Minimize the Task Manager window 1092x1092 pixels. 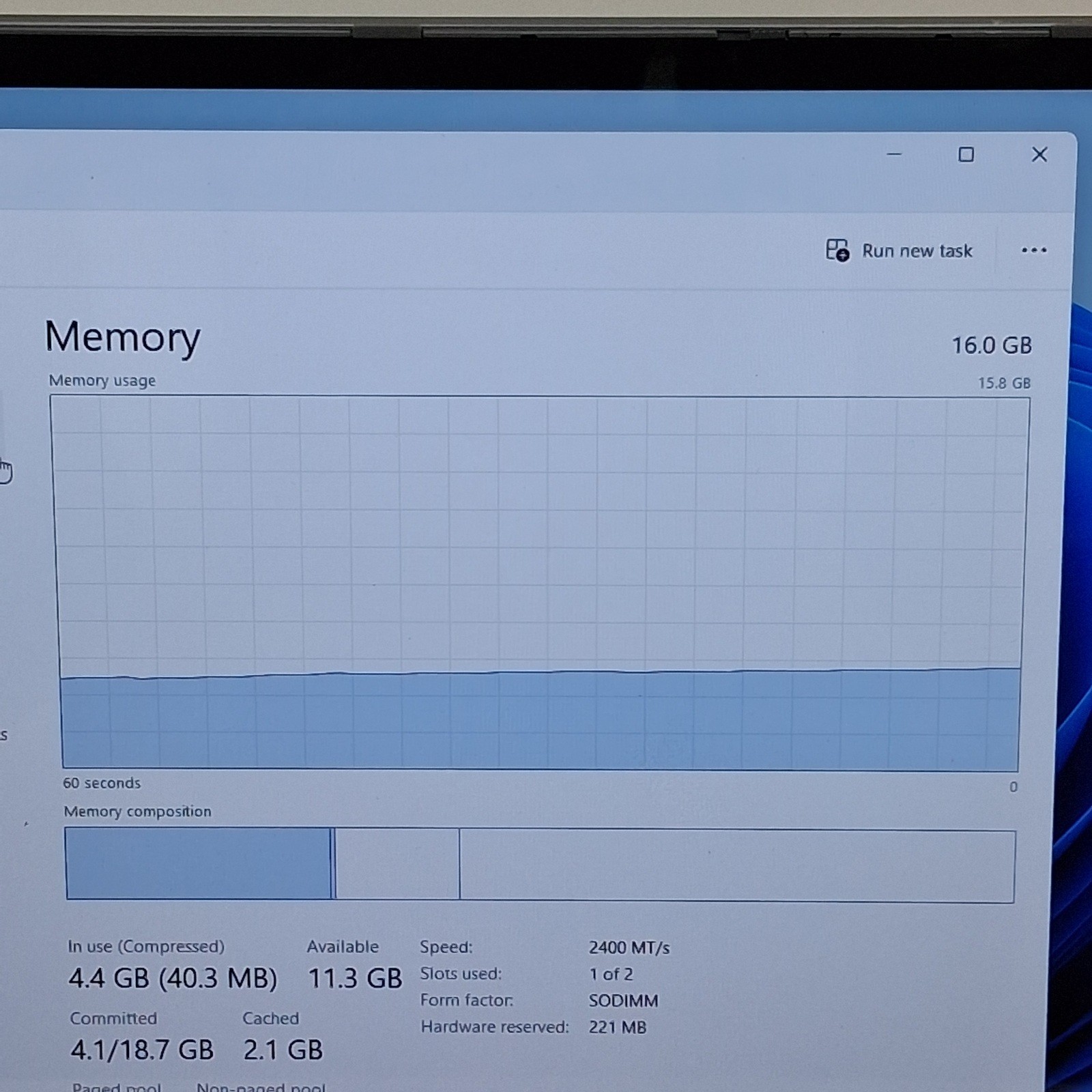(894, 154)
